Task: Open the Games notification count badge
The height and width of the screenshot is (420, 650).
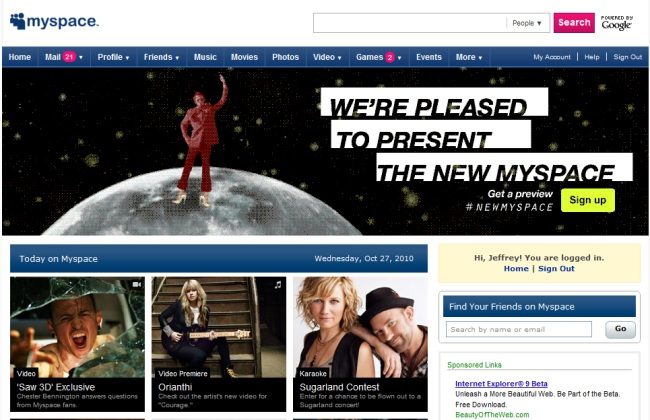Action: click(x=390, y=57)
